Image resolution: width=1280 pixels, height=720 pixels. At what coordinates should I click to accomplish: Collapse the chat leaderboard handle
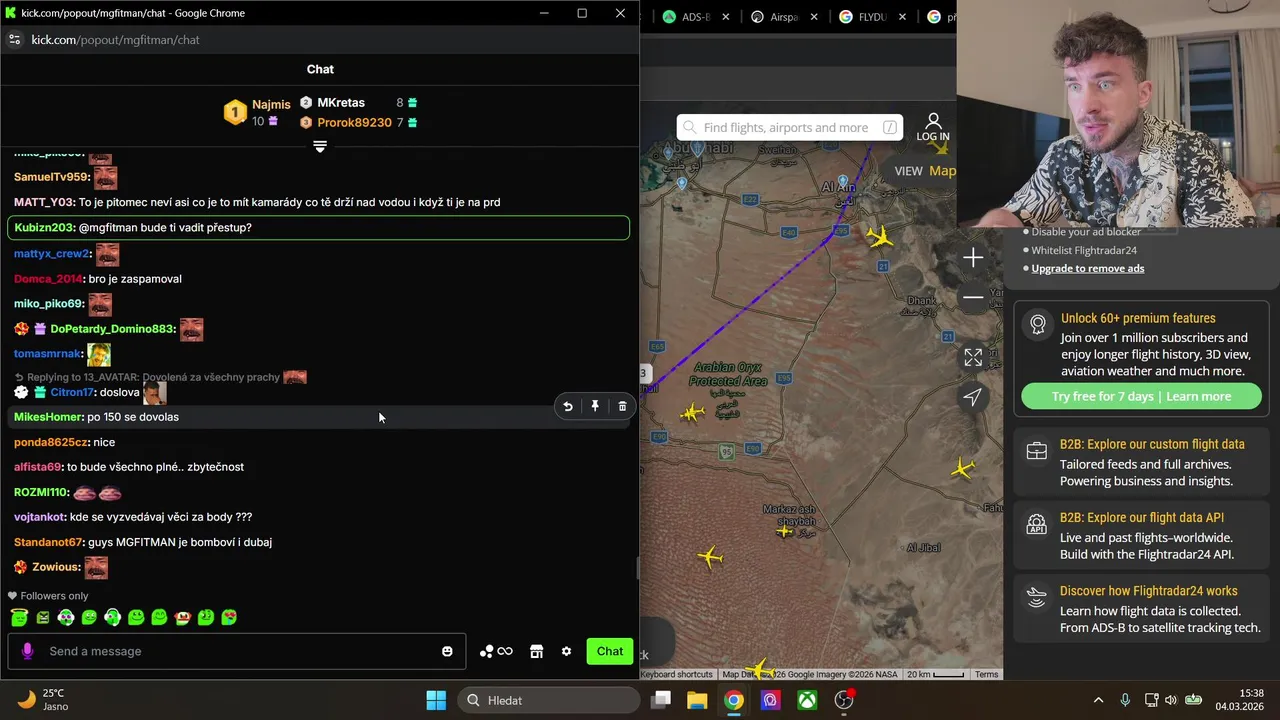[320, 147]
